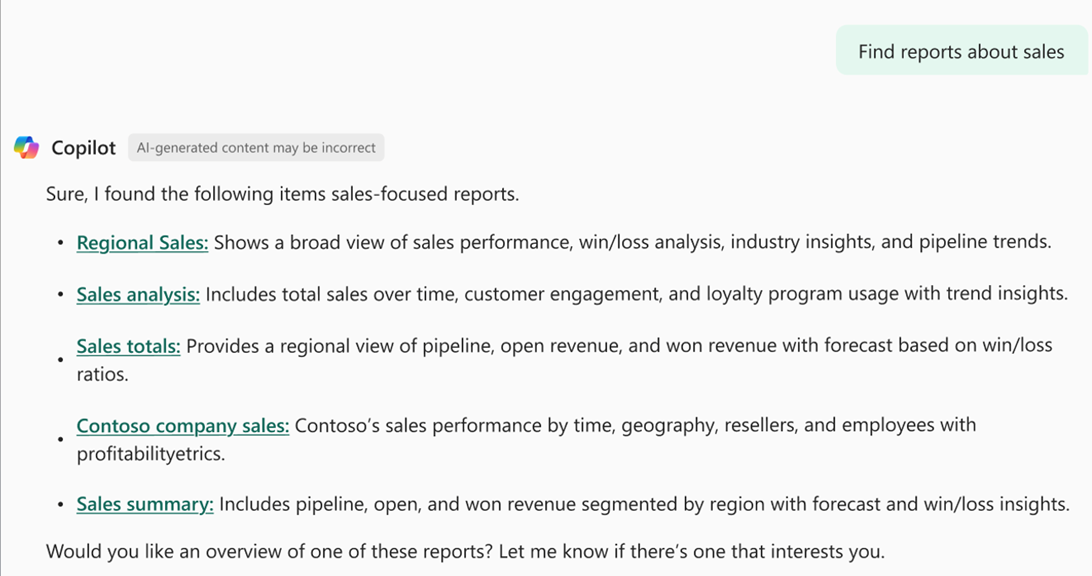Click the Contoso sales performance description text
The height and width of the screenshot is (576, 1092).
635,426
